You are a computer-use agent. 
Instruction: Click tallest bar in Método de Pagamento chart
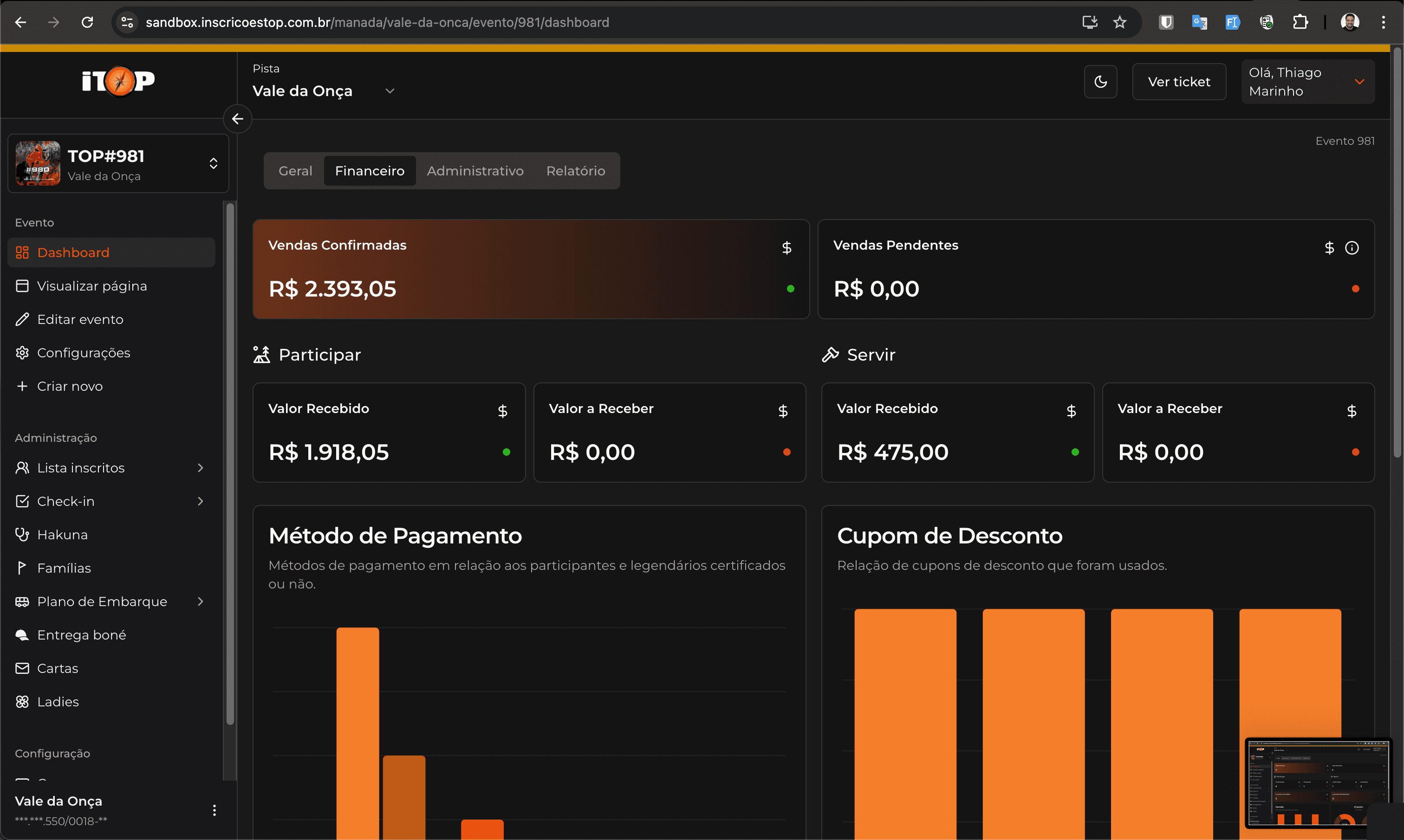coord(358,733)
